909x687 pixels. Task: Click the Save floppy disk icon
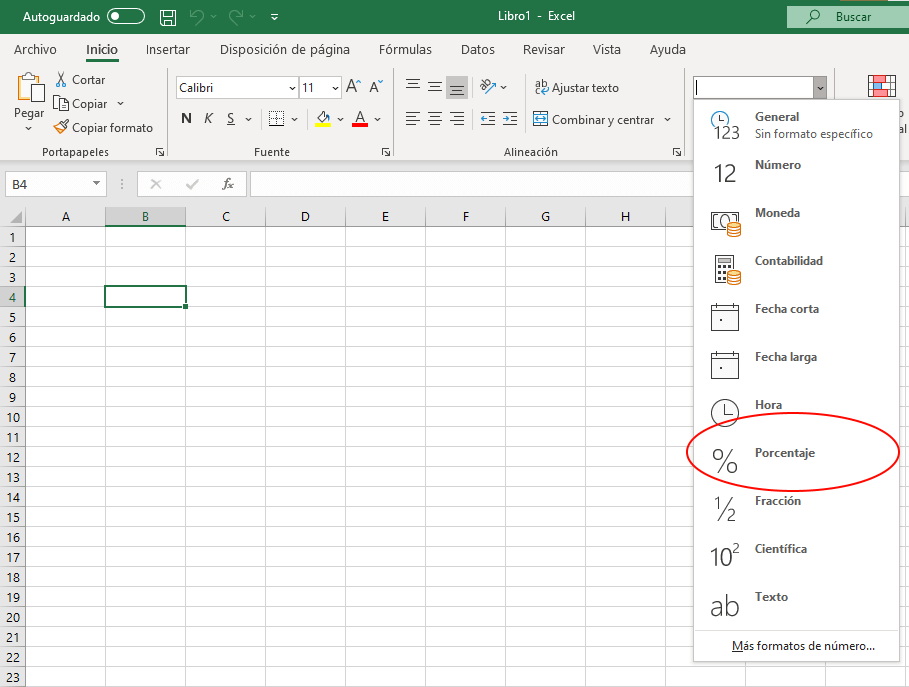[168, 17]
